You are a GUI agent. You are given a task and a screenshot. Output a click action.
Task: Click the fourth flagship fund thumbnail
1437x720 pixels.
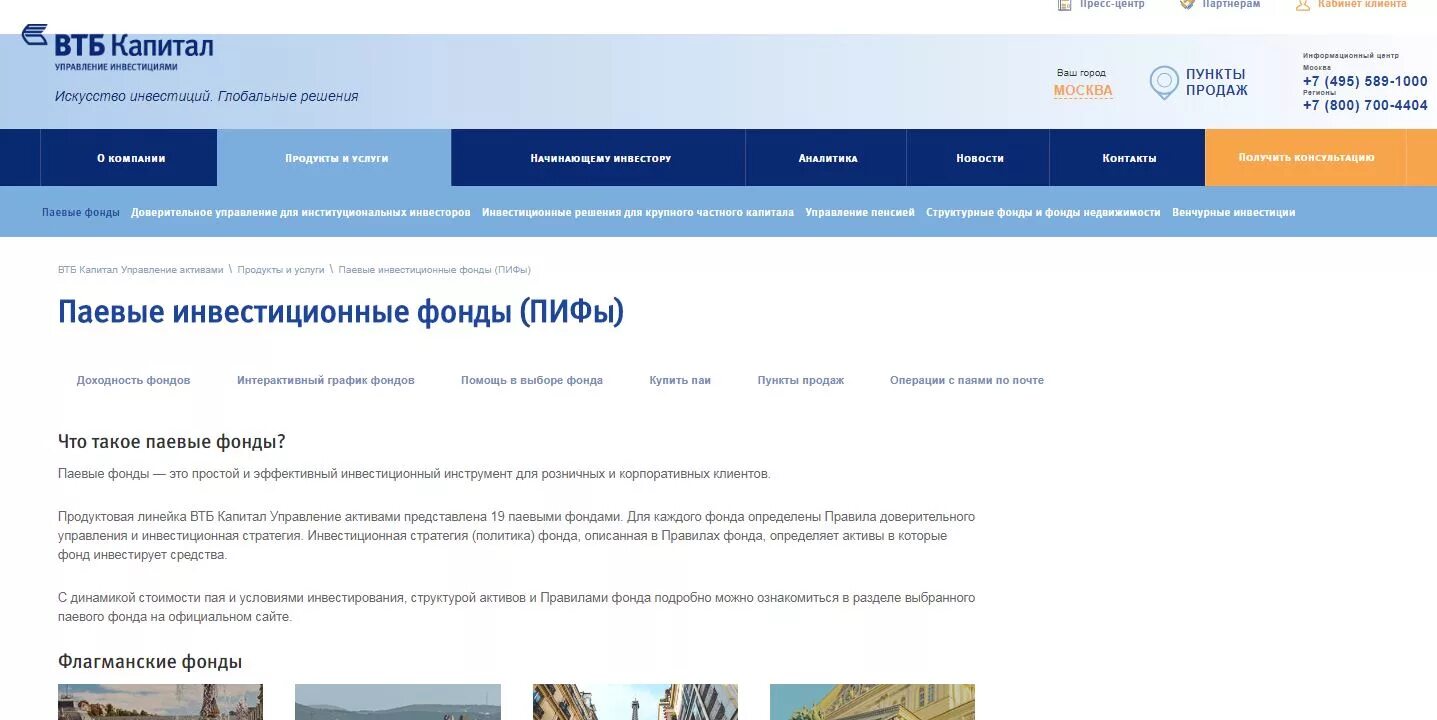click(872, 702)
